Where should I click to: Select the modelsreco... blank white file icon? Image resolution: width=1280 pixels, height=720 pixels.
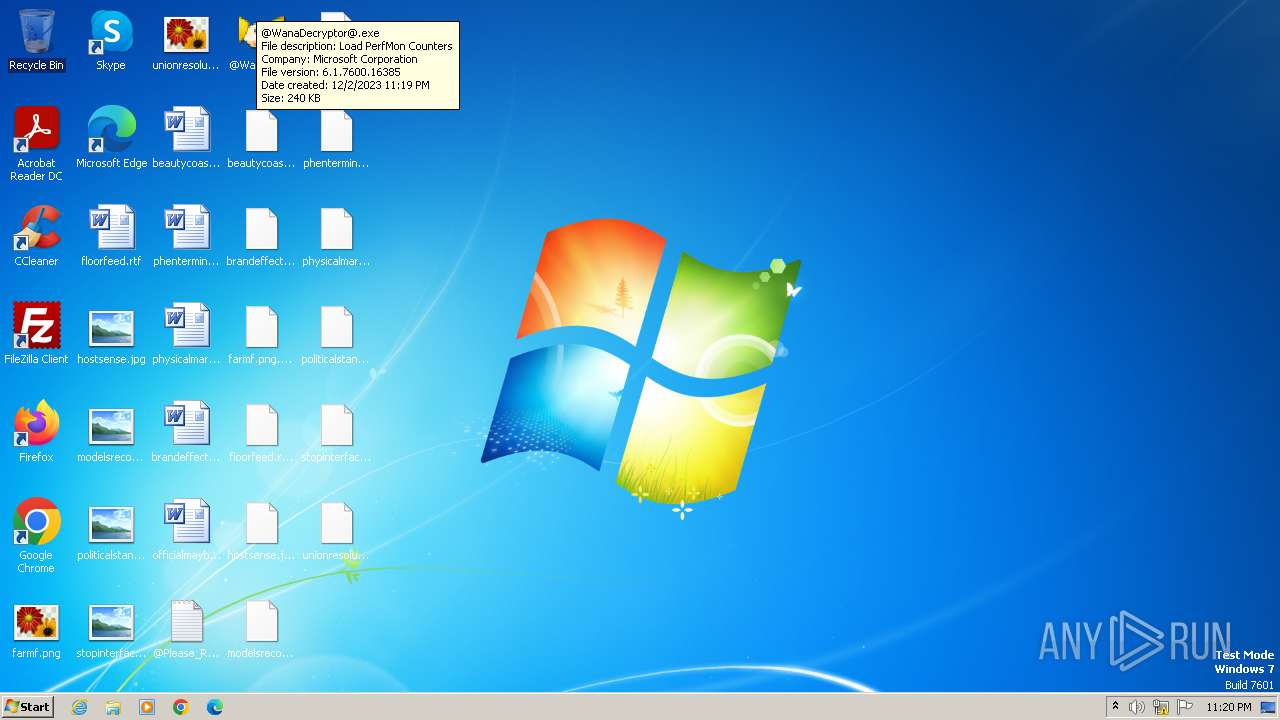click(x=261, y=627)
